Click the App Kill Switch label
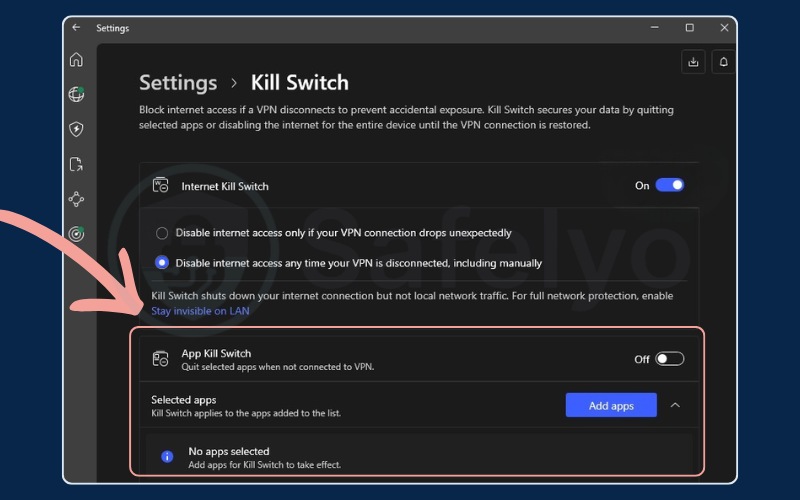 [x=216, y=353]
